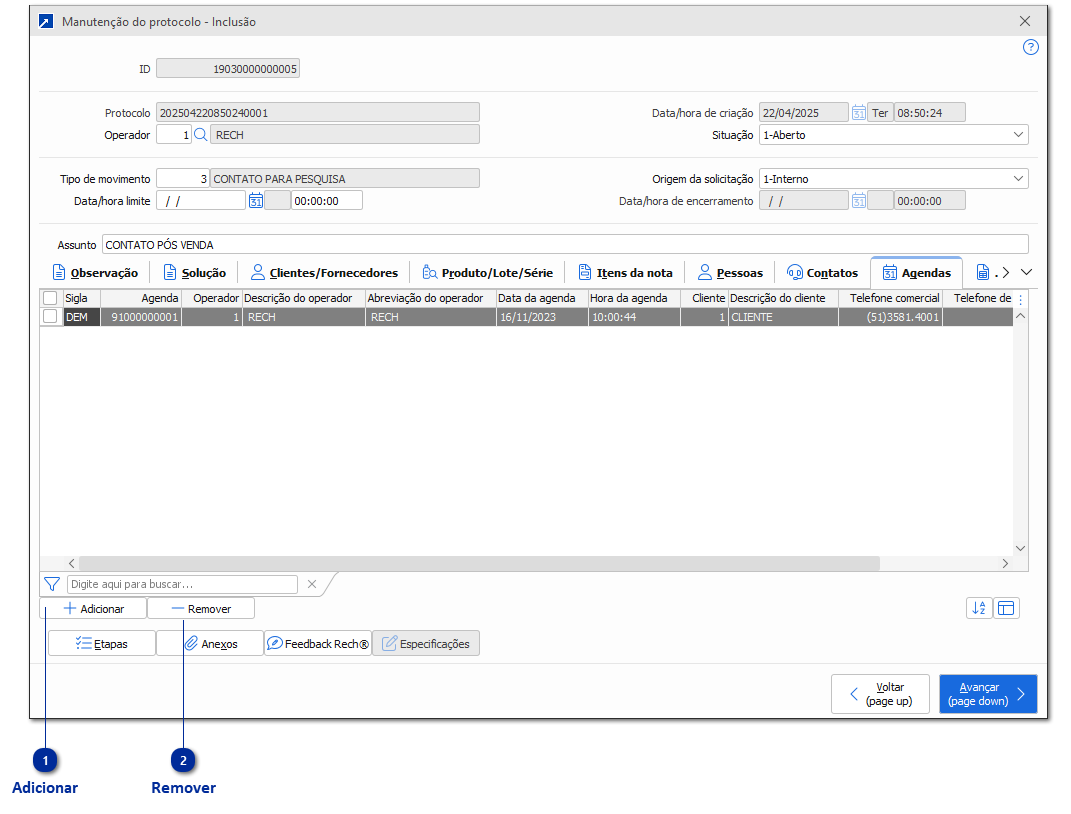Sort by the Agenda column header
This screenshot has height=814, width=1071.
[x=141, y=298]
